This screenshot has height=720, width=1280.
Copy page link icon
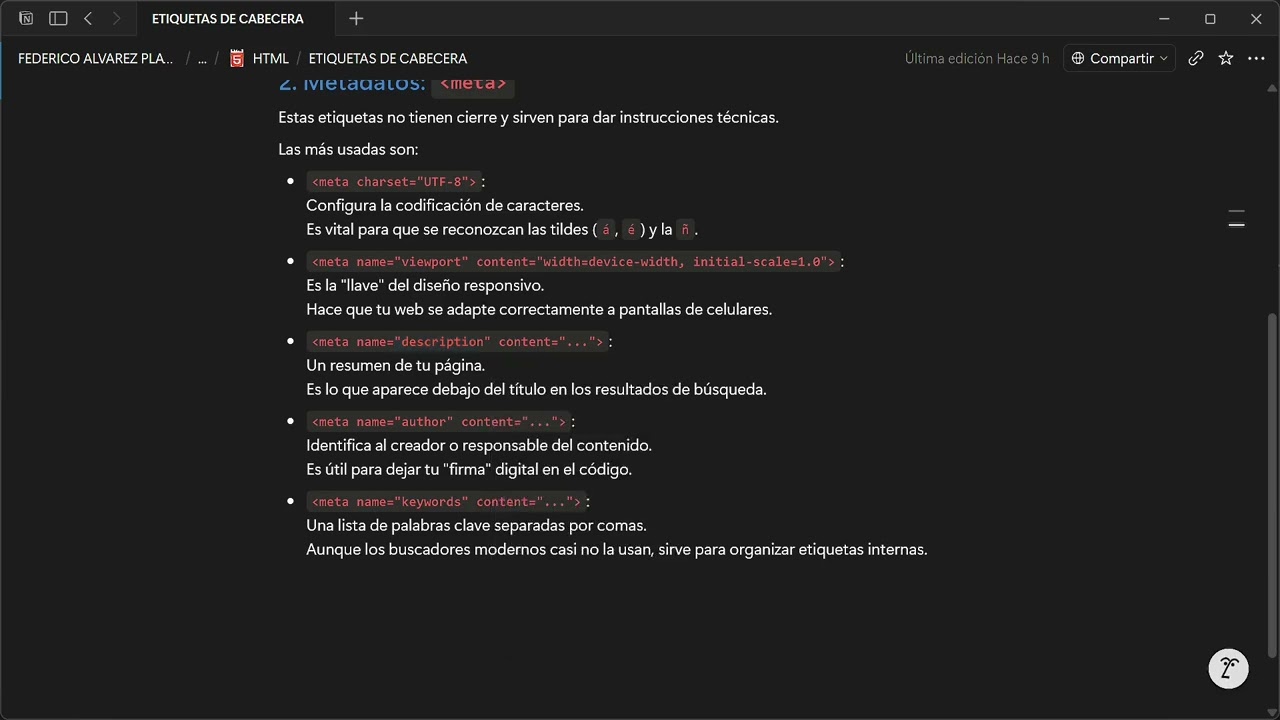point(1196,58)
